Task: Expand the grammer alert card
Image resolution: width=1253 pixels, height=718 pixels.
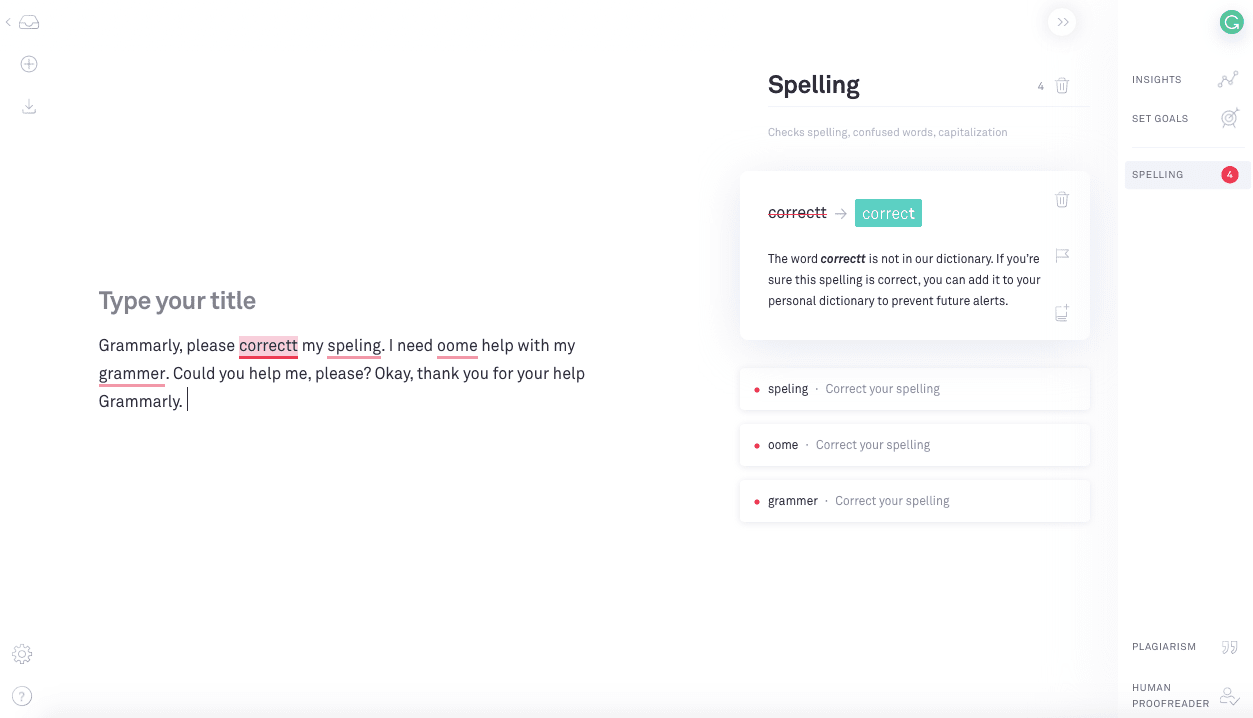Action: (x=914, y=501)
